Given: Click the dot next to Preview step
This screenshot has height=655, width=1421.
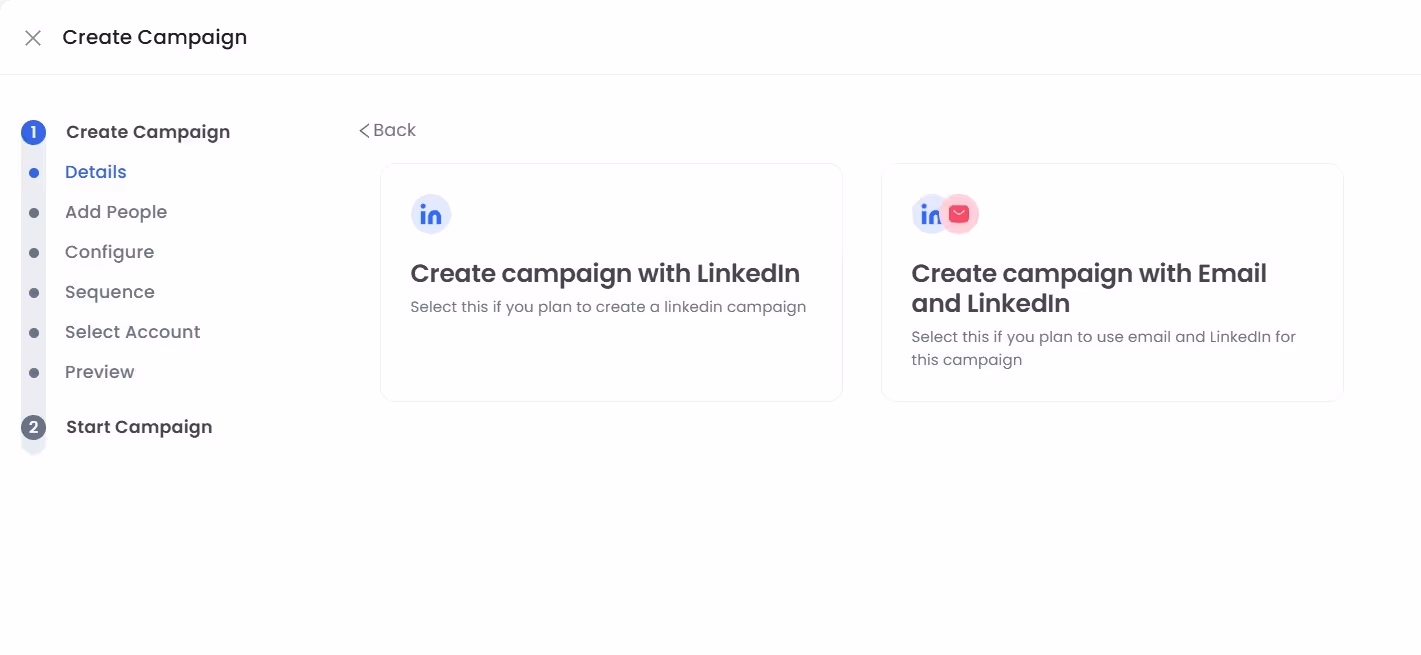Looking at the screenshot, I should [x=33, y=372].
